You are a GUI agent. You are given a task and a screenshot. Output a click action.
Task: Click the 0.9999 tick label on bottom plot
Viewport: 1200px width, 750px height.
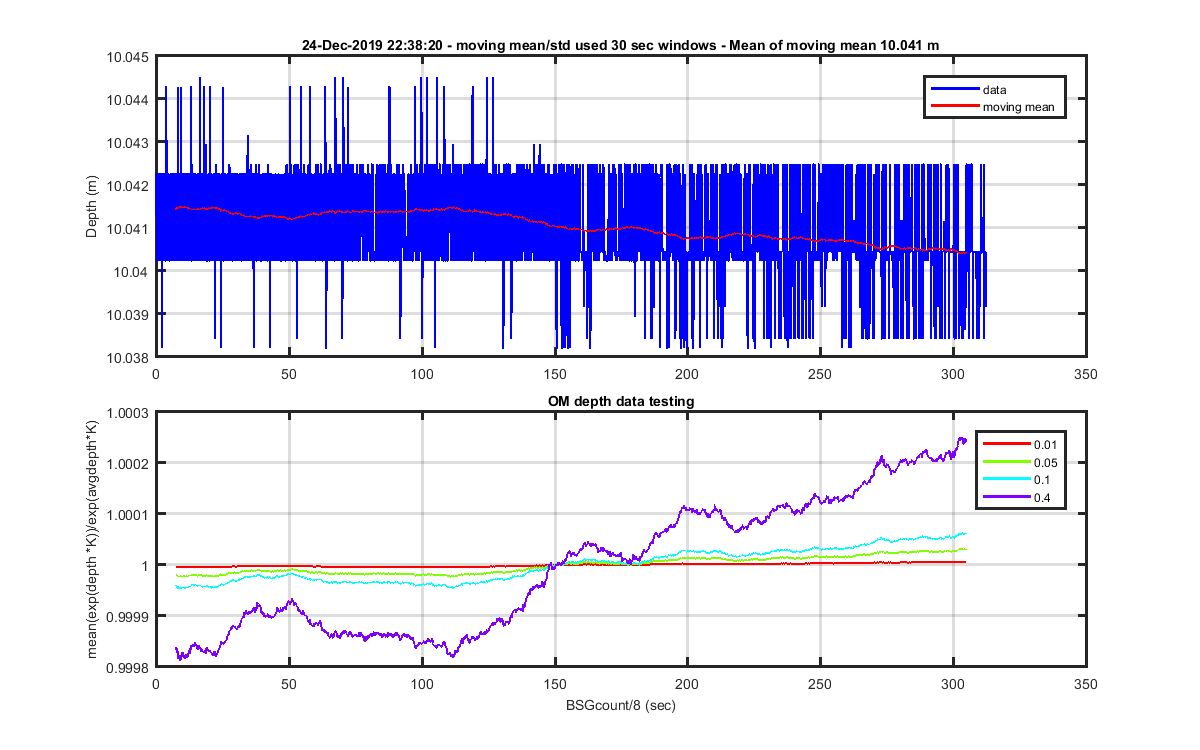coord(127,617)
